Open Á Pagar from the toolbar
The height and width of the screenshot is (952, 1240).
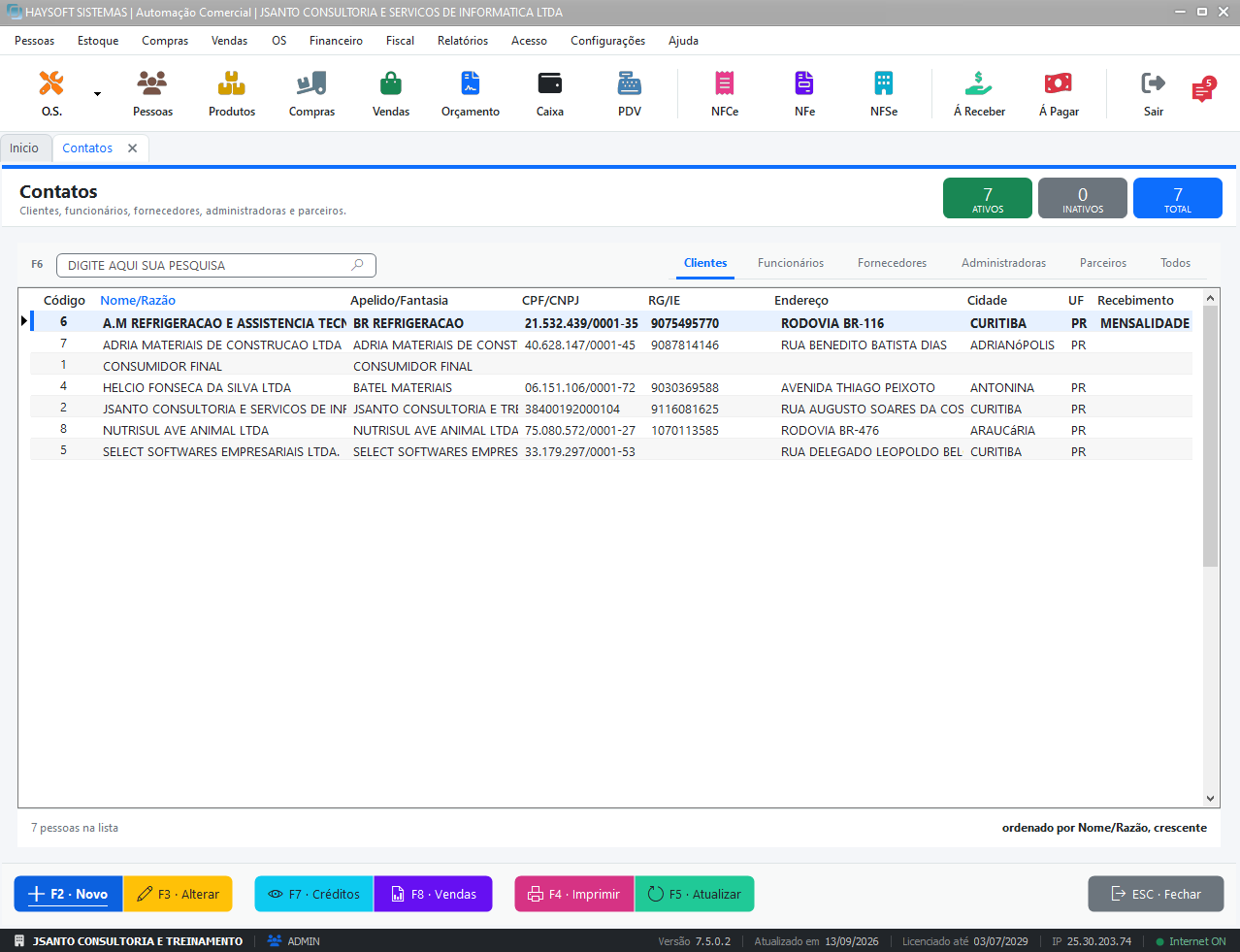pyautogui.click(x=1059, y=93)
